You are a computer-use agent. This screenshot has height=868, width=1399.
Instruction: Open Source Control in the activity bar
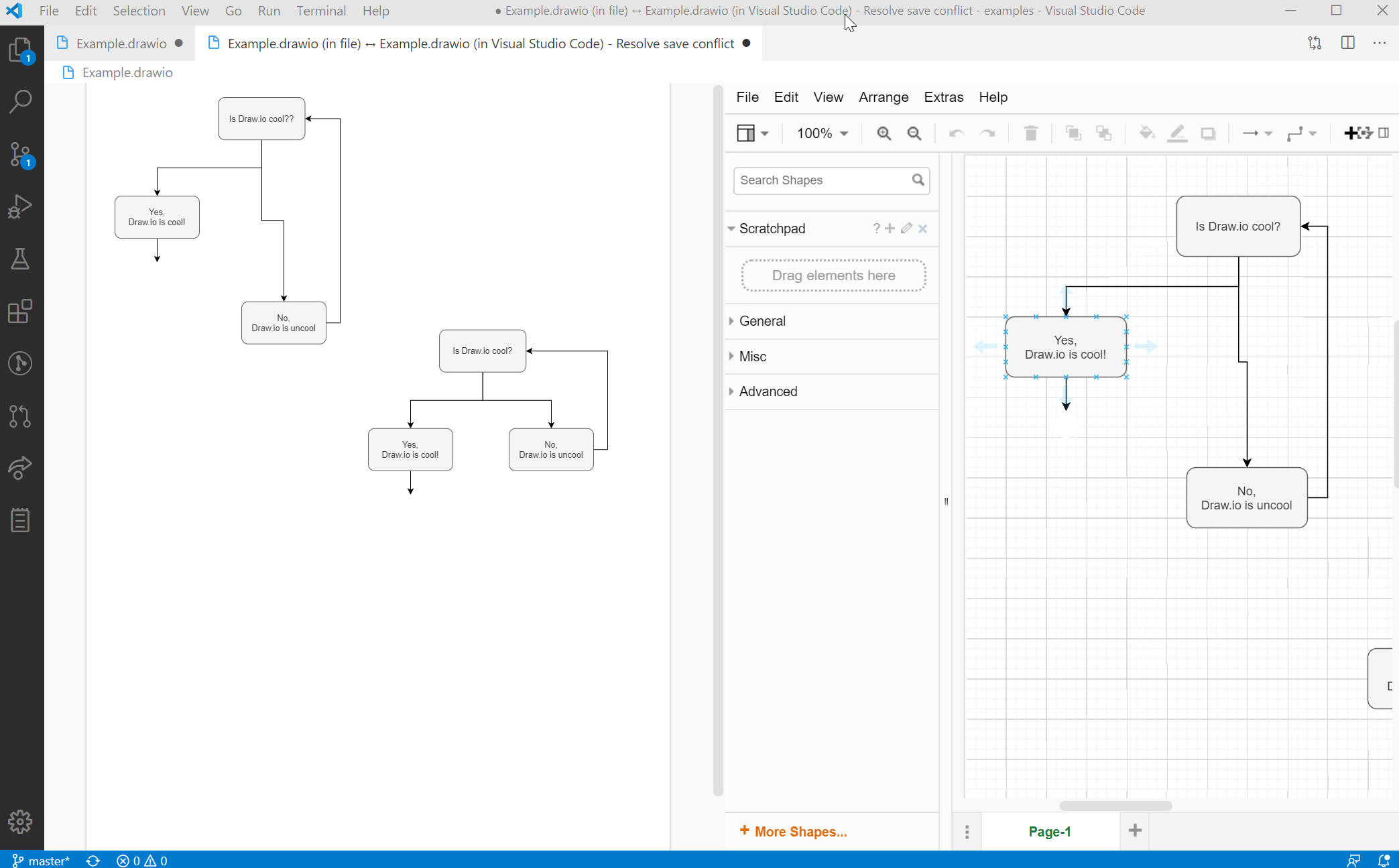point(20,155)
